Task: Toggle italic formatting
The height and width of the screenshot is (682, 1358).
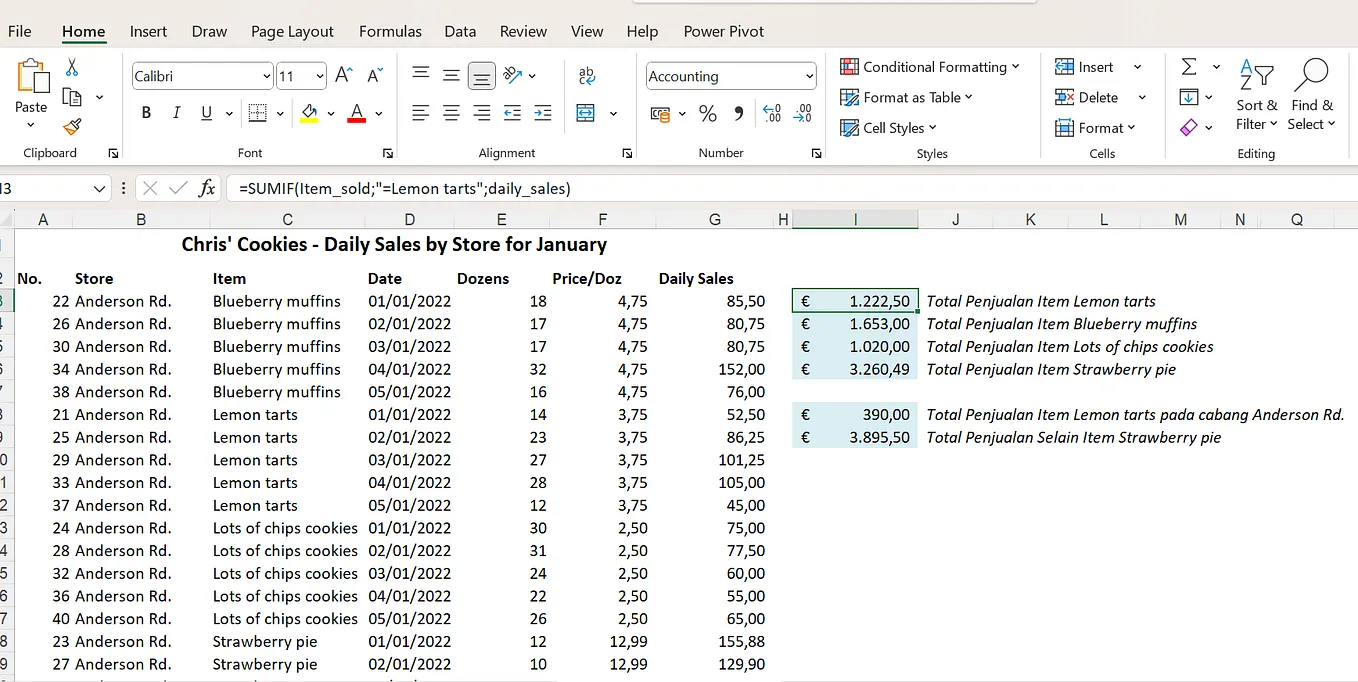Action: [x=176, y=113]
